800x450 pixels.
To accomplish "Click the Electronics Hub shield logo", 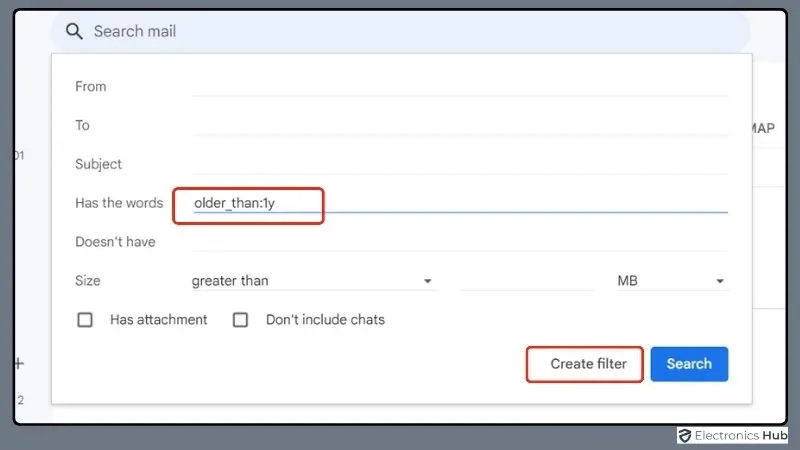I will (x=685, y=435).
